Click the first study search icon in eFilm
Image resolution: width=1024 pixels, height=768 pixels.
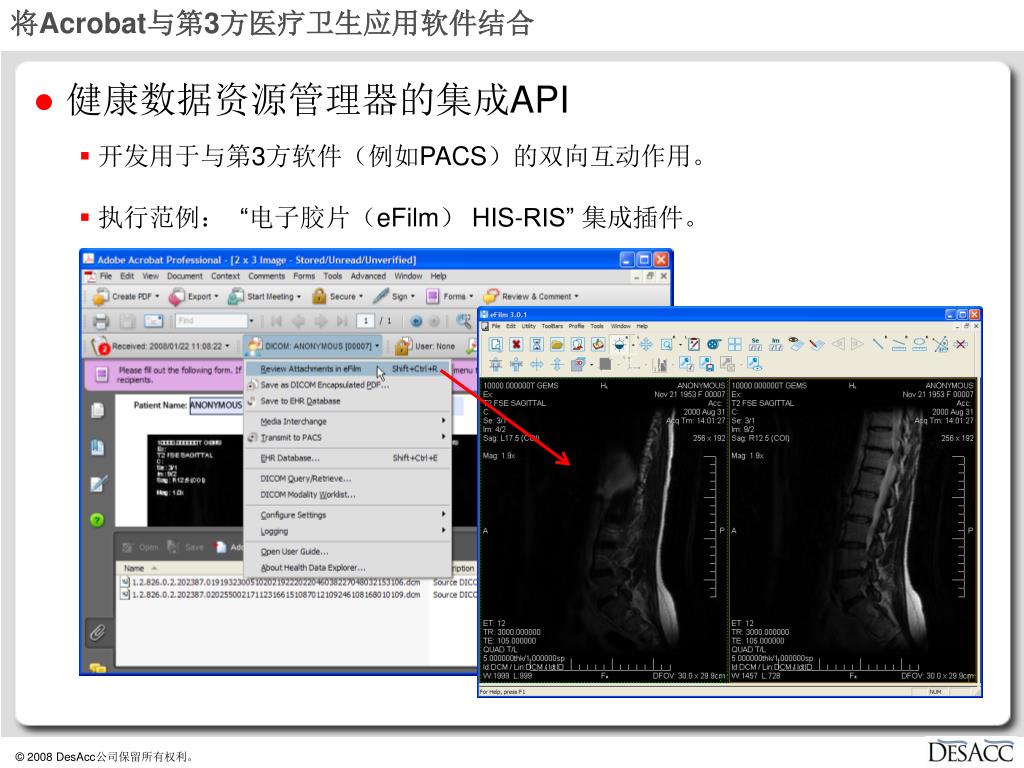(x=496, y=344)
